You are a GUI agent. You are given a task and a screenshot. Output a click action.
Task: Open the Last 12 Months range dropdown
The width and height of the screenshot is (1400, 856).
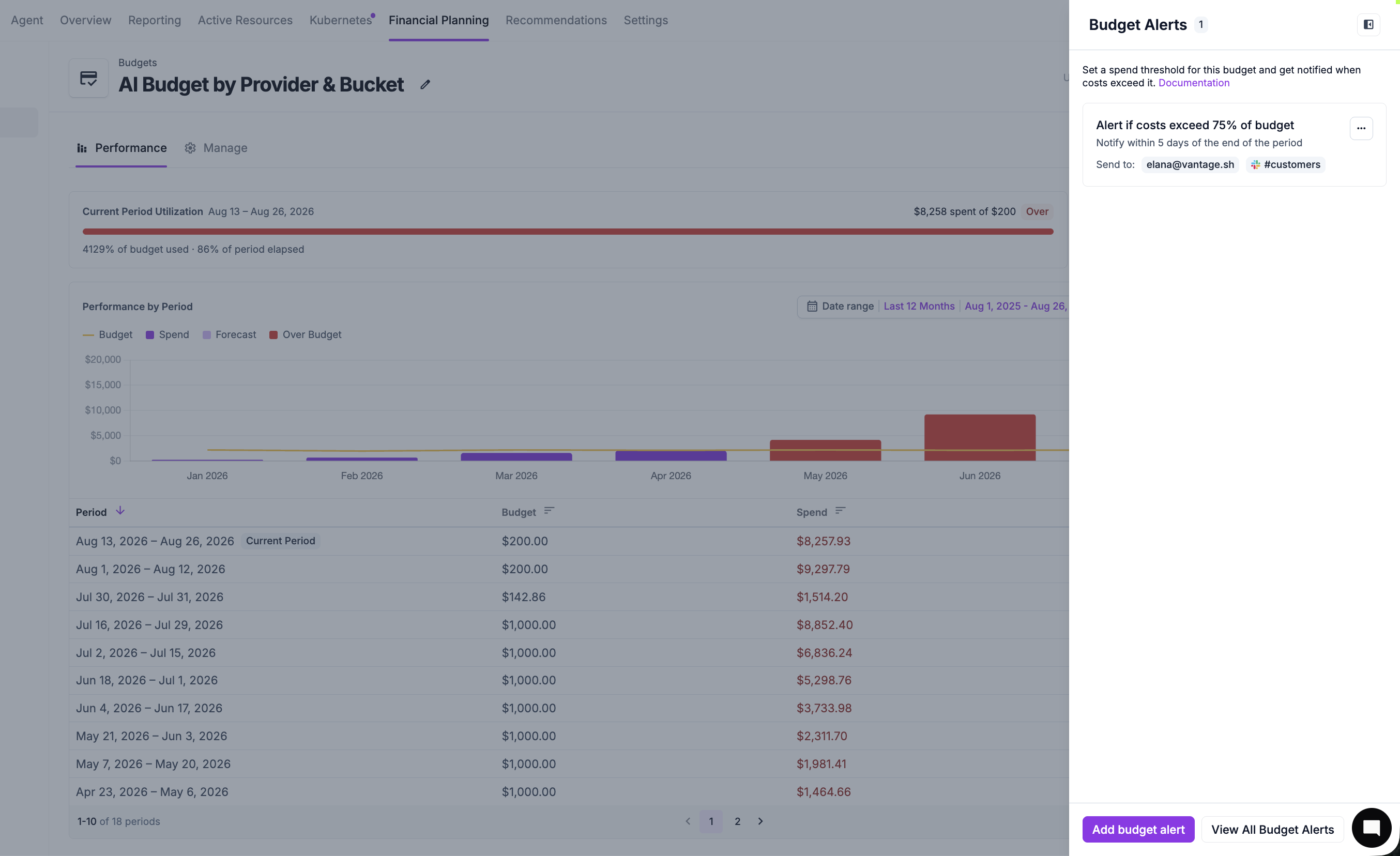pyautogui.click(x=919, y=306)
